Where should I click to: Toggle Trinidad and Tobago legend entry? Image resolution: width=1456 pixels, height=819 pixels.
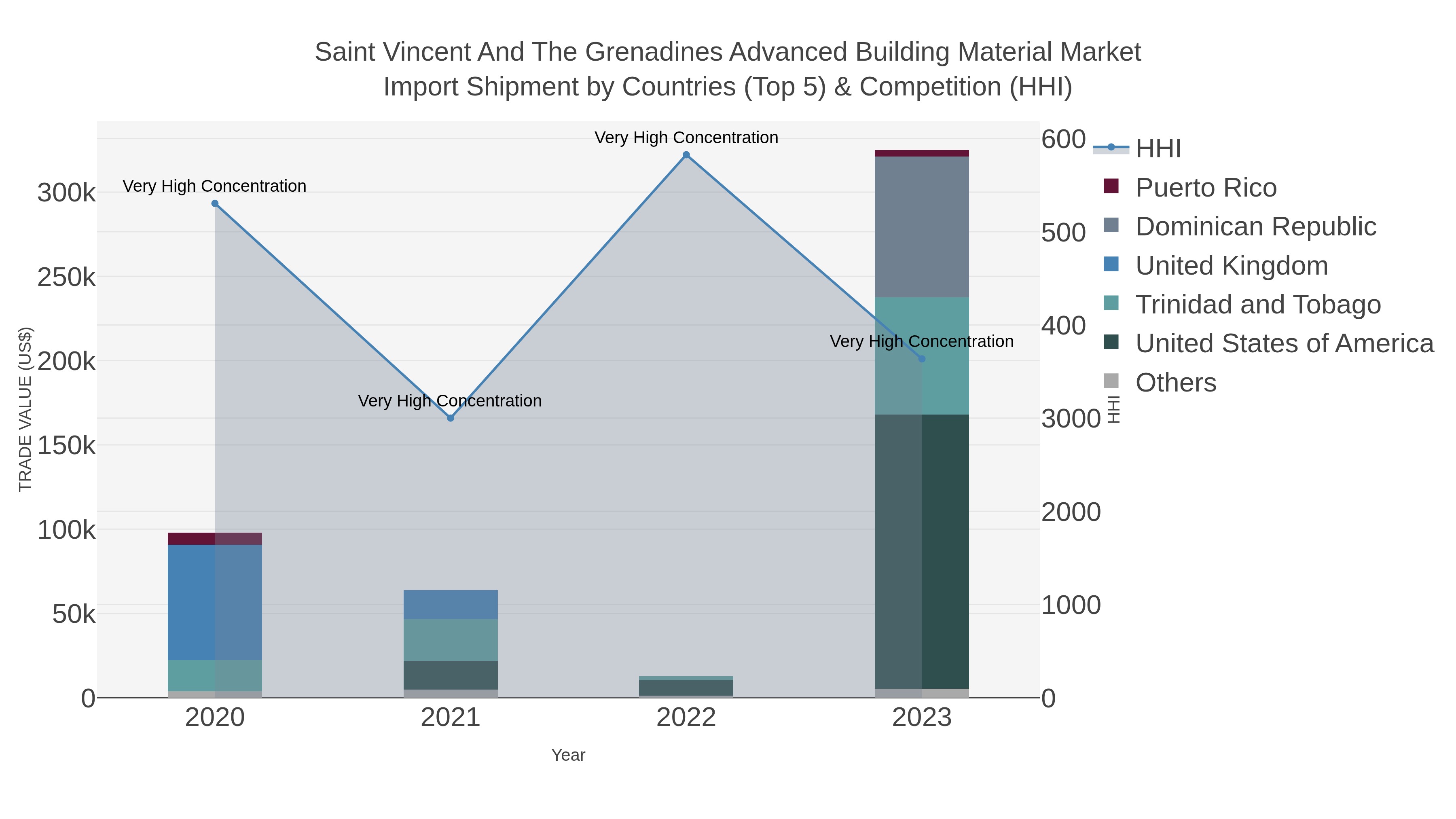coord(1242,304)
